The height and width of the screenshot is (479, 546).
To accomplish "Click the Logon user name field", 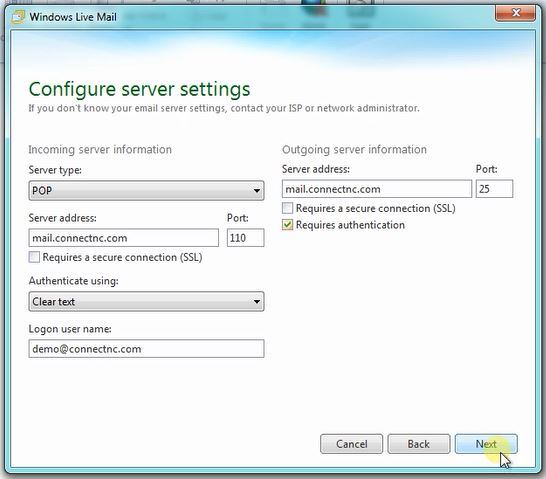I will pyautogui.click(x=147, y=348).
